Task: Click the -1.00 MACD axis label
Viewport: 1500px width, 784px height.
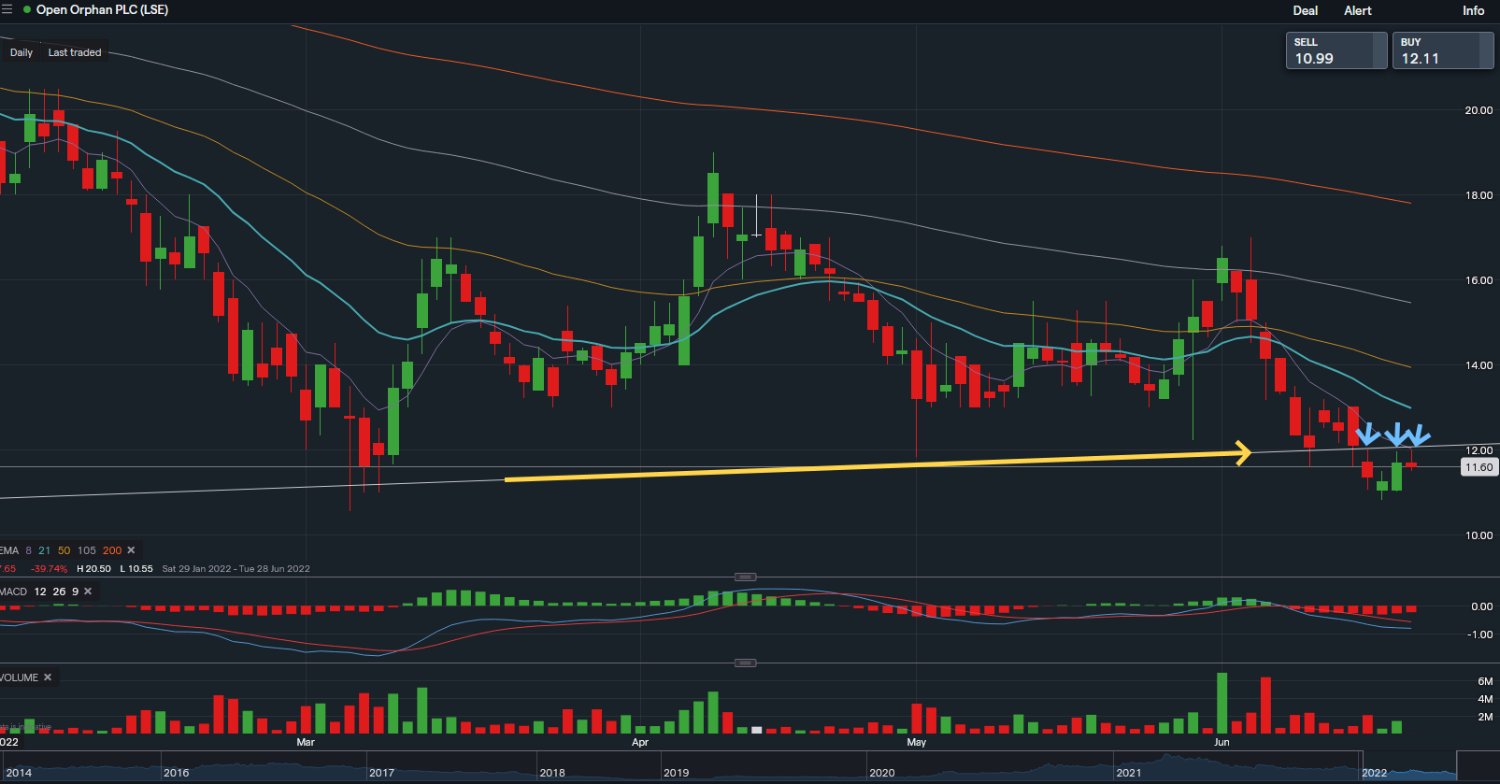Action: pos(1480,634)
